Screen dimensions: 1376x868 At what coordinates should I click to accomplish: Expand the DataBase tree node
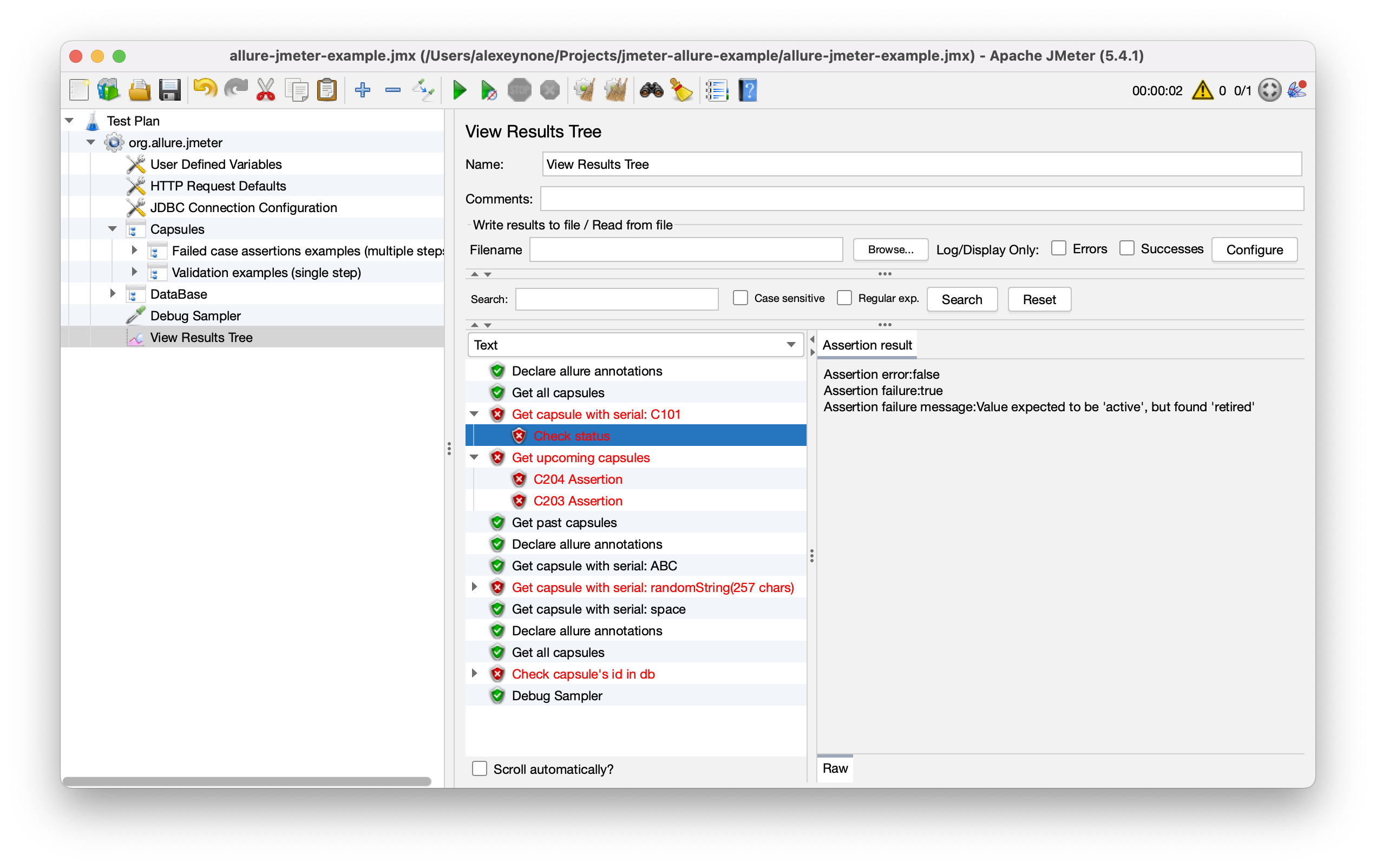113,294
